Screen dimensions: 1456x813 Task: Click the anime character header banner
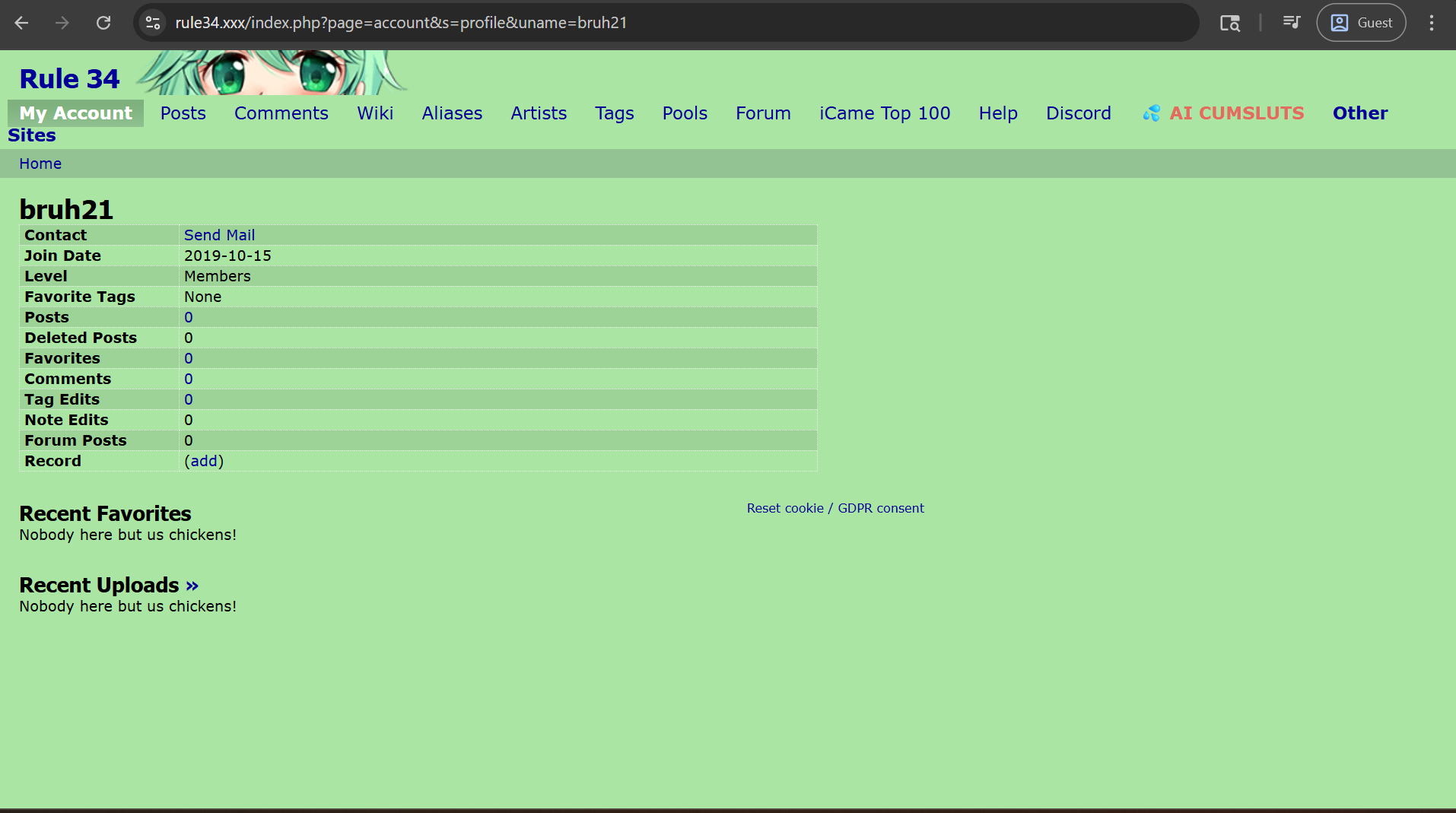pyautogui.click(x=271, y=73)
